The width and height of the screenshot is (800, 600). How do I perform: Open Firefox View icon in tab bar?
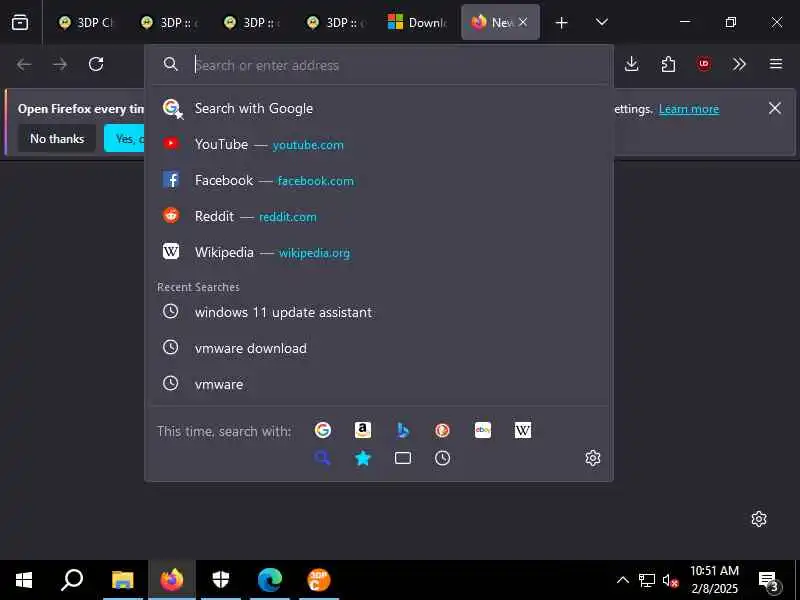click(20, 22)
